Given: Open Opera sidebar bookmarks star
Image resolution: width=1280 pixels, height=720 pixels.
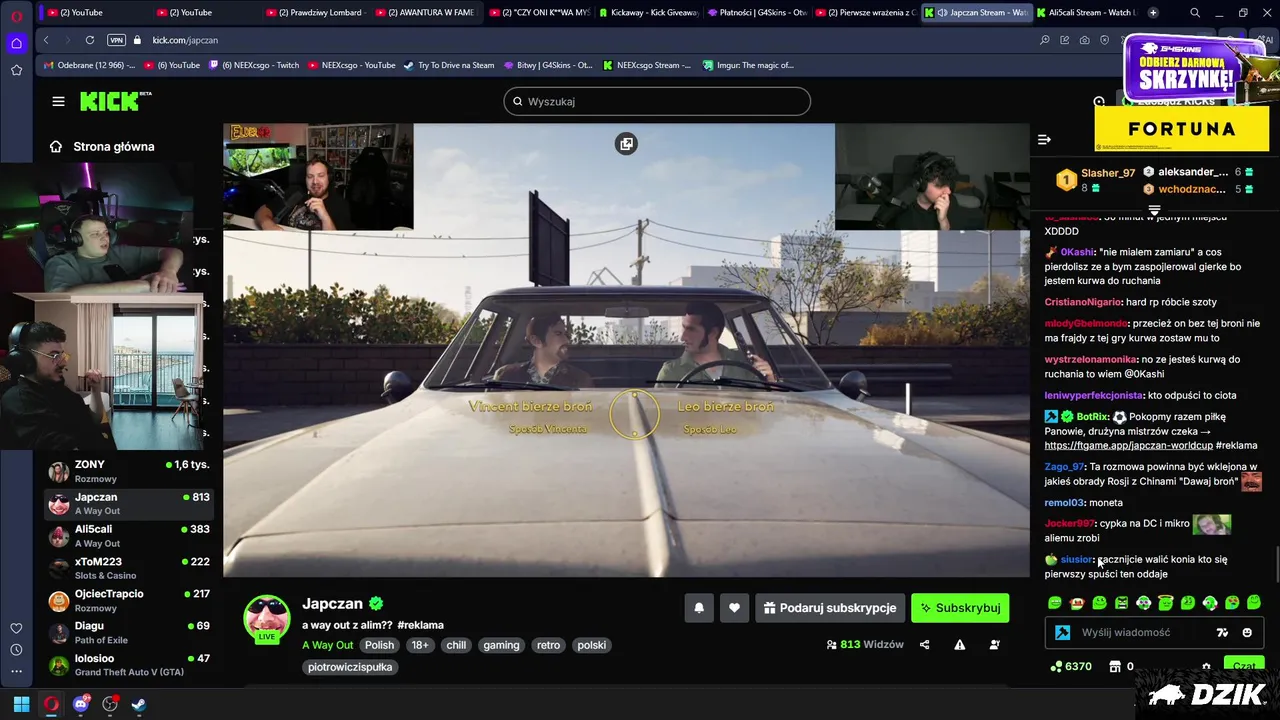Looking at the screenshot, I should (16, 70).
